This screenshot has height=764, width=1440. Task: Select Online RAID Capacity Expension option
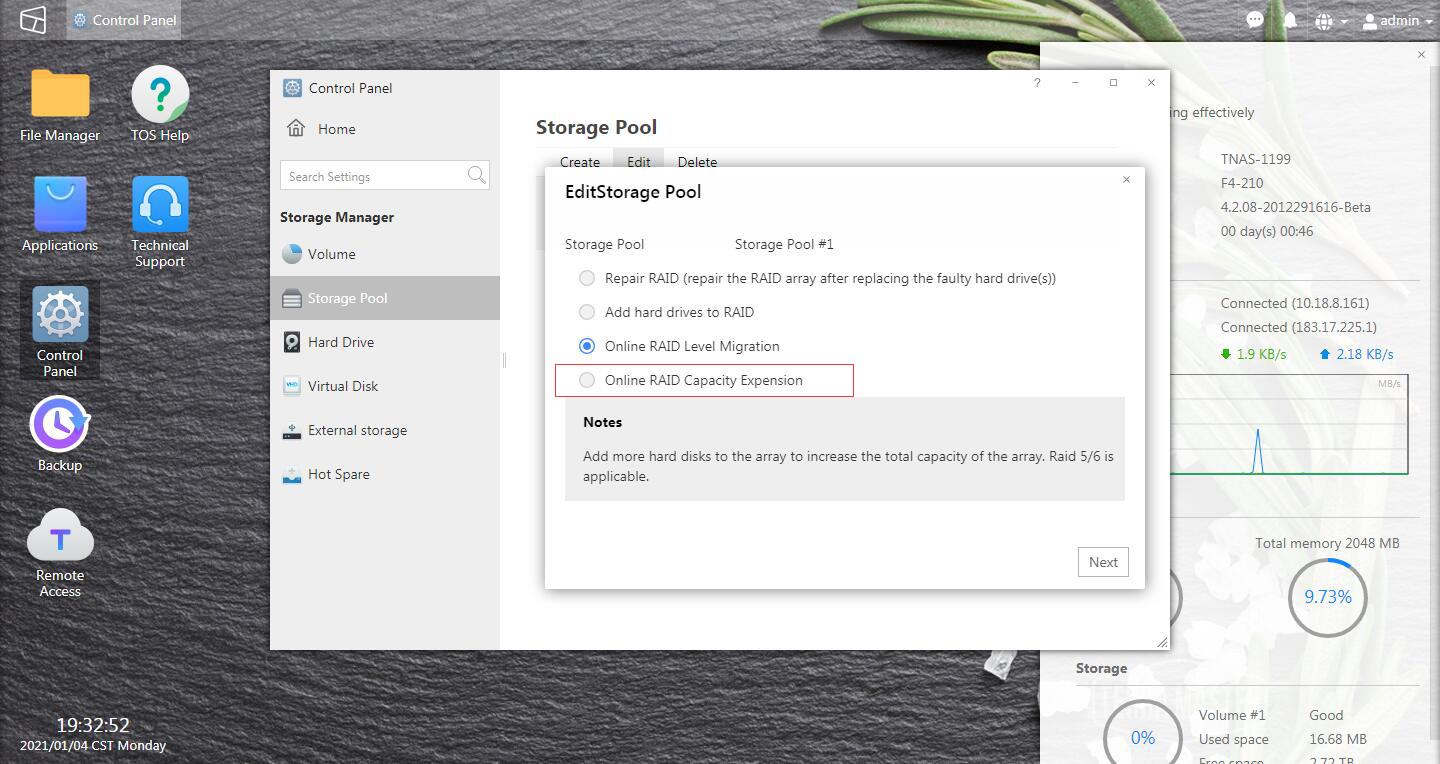pos(587,380)
